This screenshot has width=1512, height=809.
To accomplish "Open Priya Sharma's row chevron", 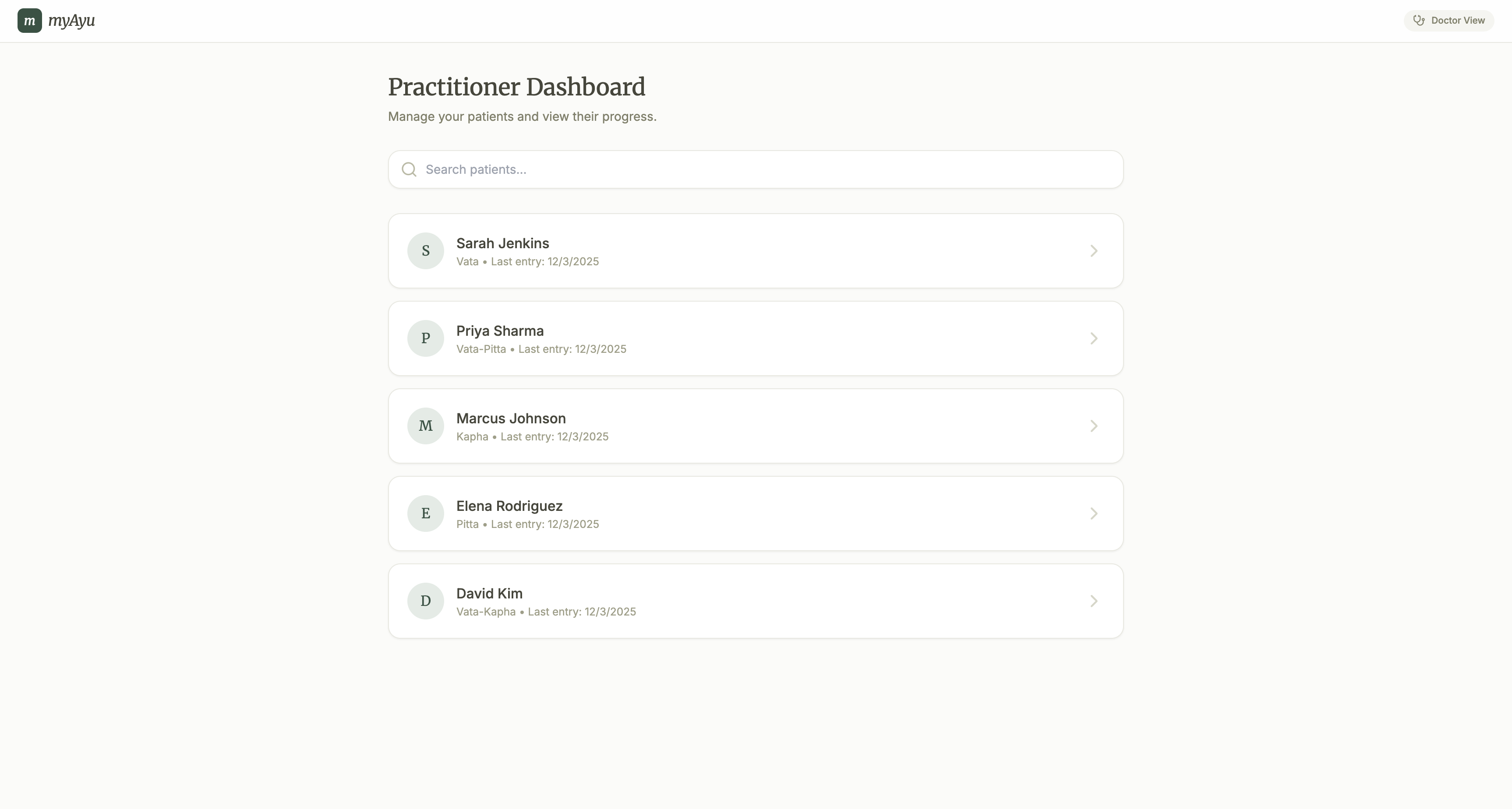I will 1094,338.
